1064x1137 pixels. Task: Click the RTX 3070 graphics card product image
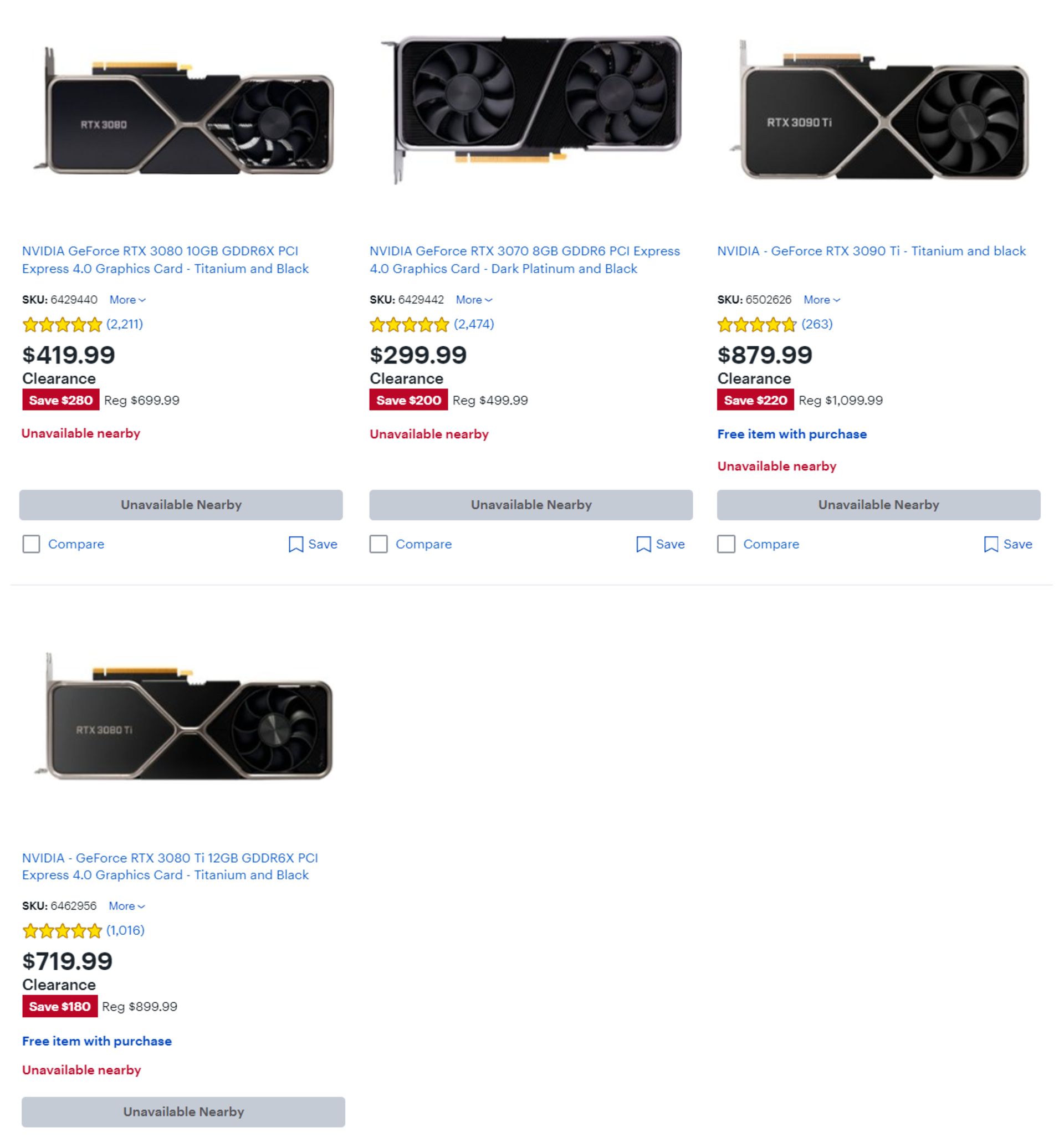[x=532, y=109]
